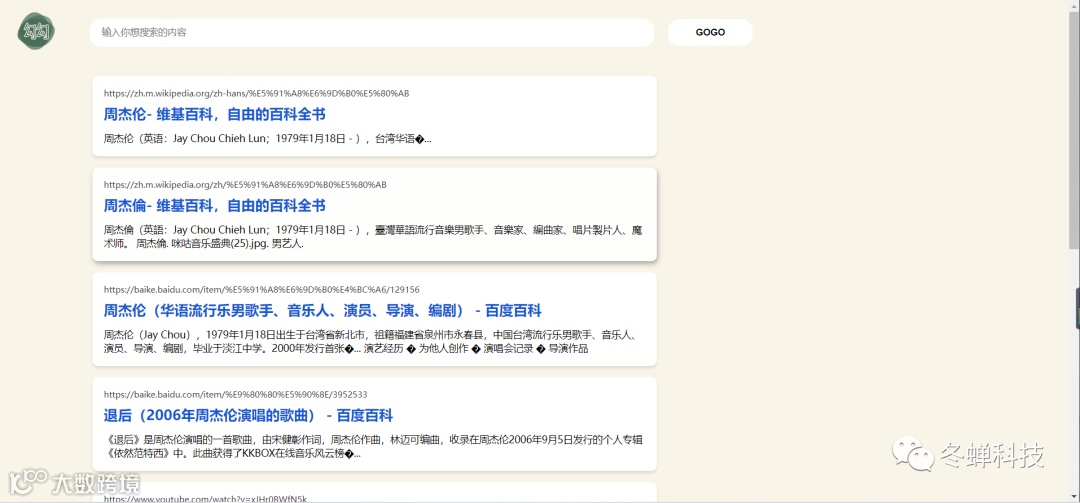The image size is (1080, 503).
Task: Click the green round site logo
Action: coord(37,32)
